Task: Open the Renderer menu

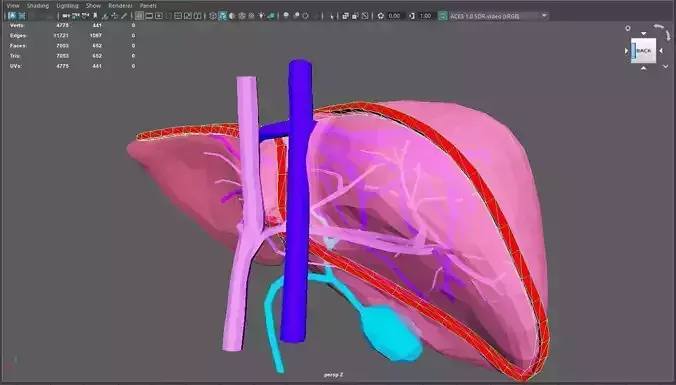Action: coord(120,6)
